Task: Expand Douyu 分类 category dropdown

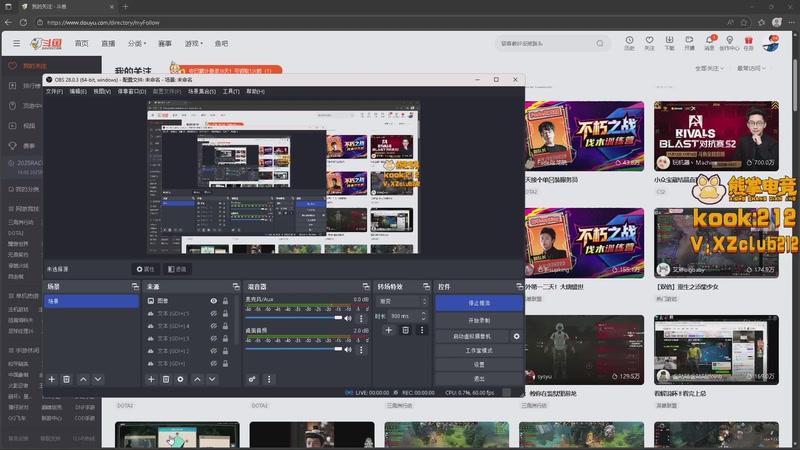Action: tap(137, 43)
